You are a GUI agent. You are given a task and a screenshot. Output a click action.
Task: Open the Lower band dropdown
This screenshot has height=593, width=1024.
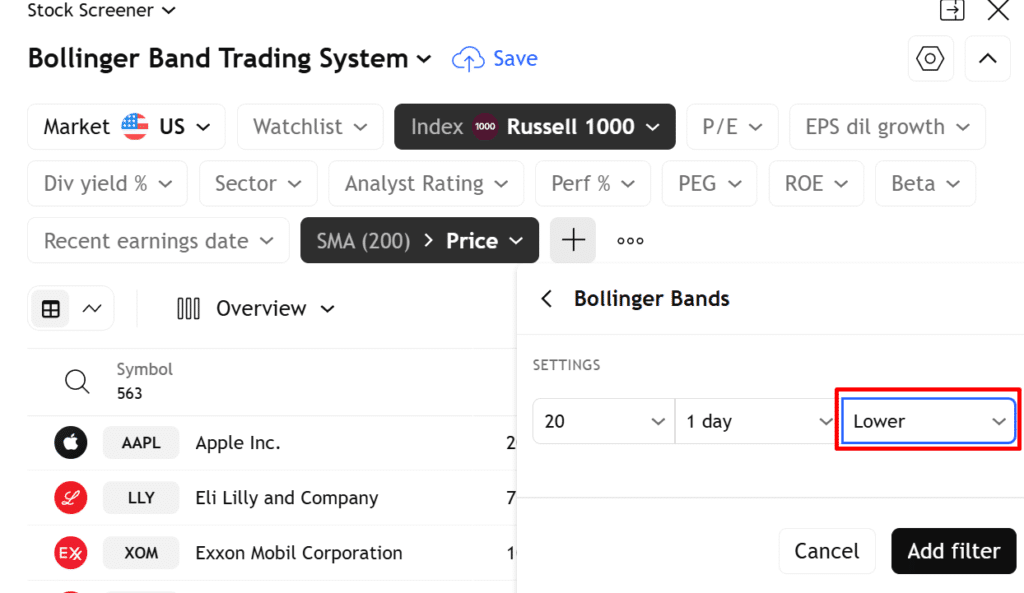[x=928, y=422]
